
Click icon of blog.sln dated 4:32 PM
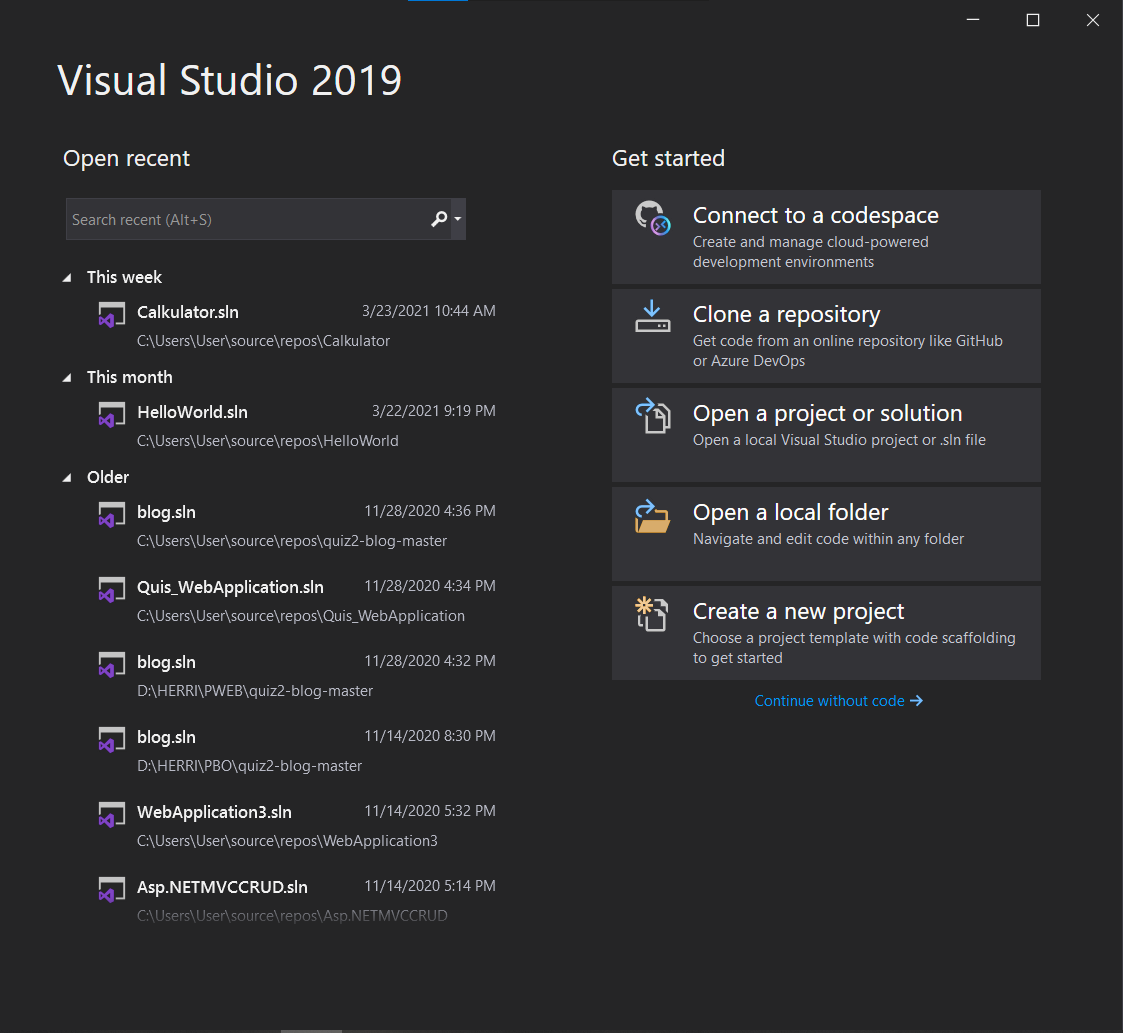pyautogui.click(x=112, y=665)
